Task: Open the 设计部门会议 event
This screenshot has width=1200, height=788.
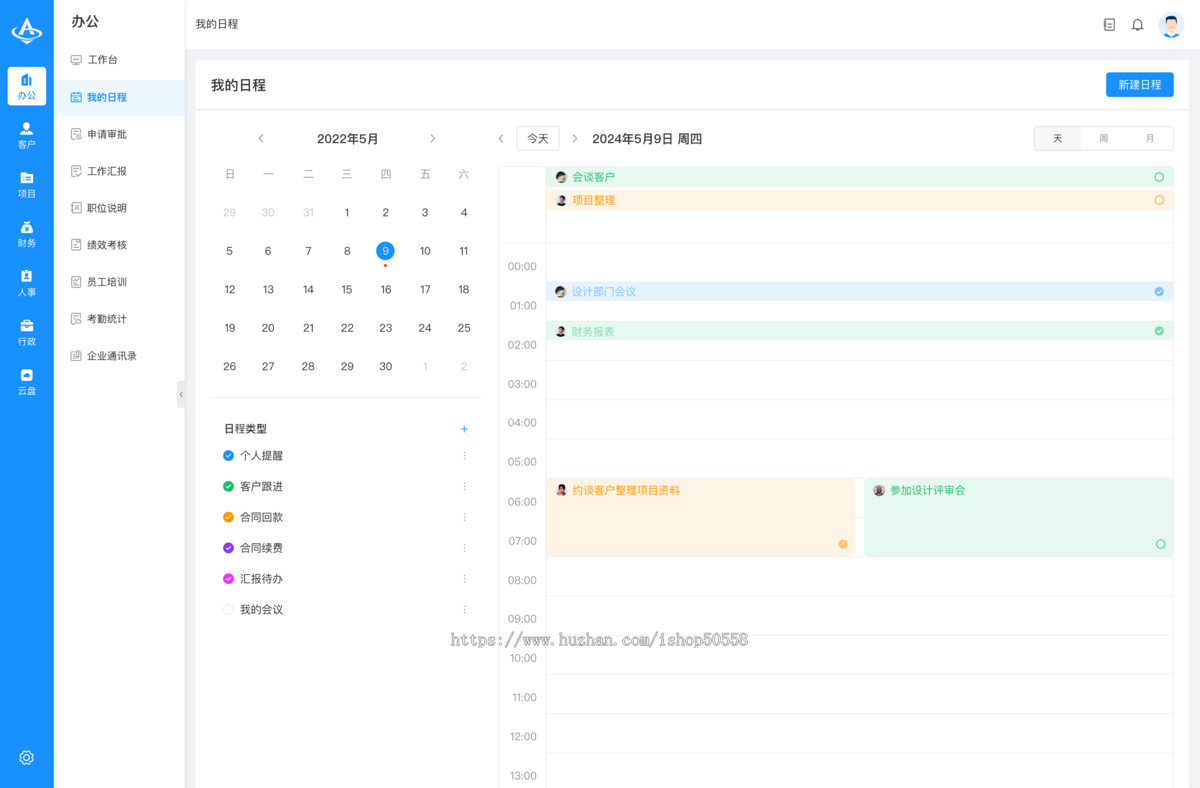Action: 859,292
